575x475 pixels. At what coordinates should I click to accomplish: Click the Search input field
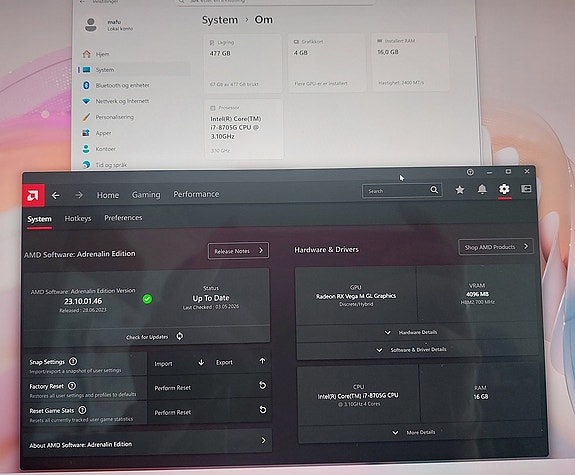click(396, 191)
